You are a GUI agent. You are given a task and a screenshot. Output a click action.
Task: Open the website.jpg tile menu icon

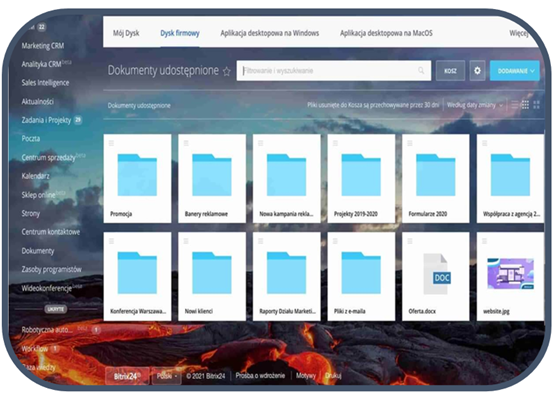[485, 241]
